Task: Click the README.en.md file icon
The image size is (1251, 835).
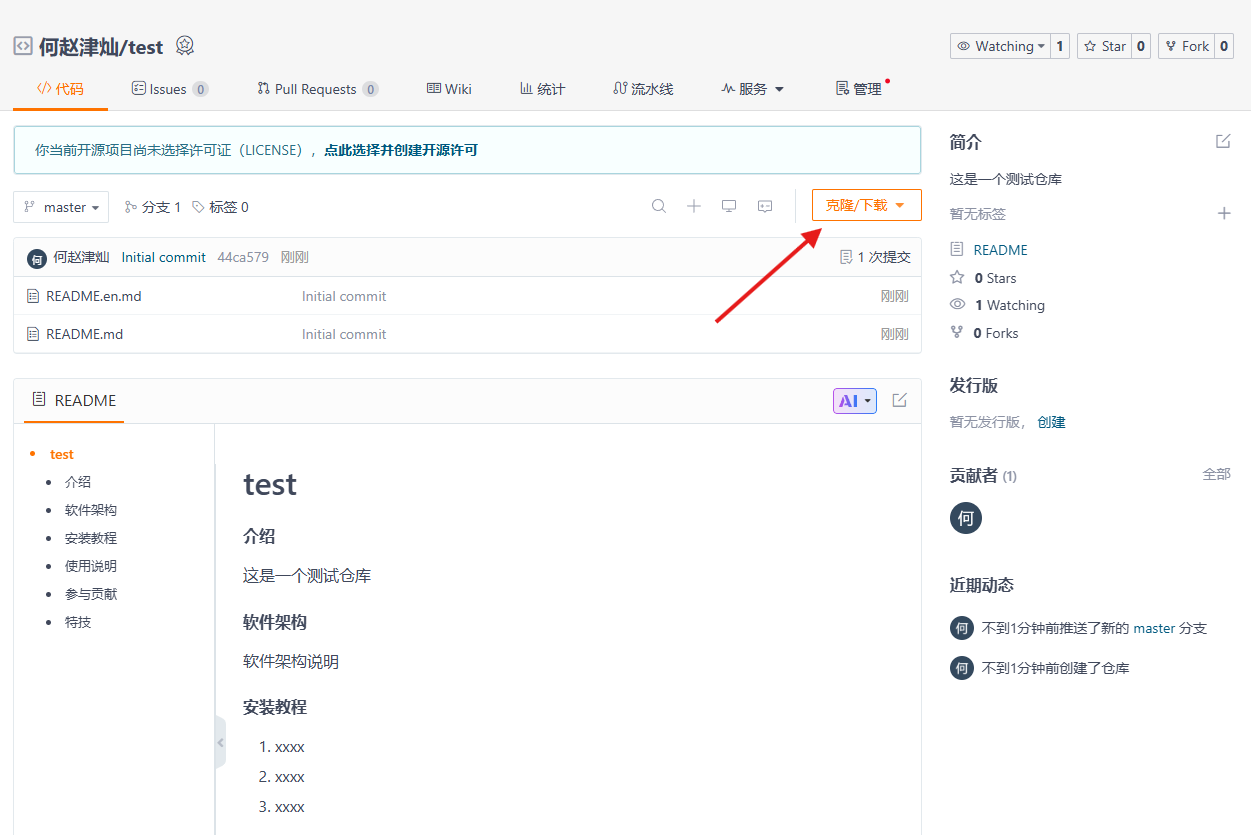Action: (x=33, y=296)
